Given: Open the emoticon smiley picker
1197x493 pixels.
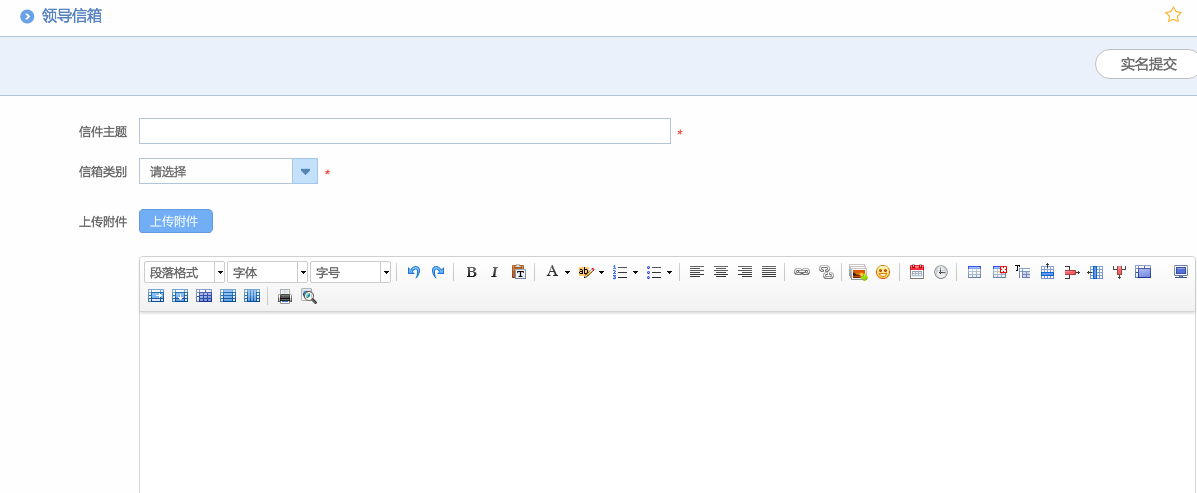Looking at the screenshot, I should (883, 272).
